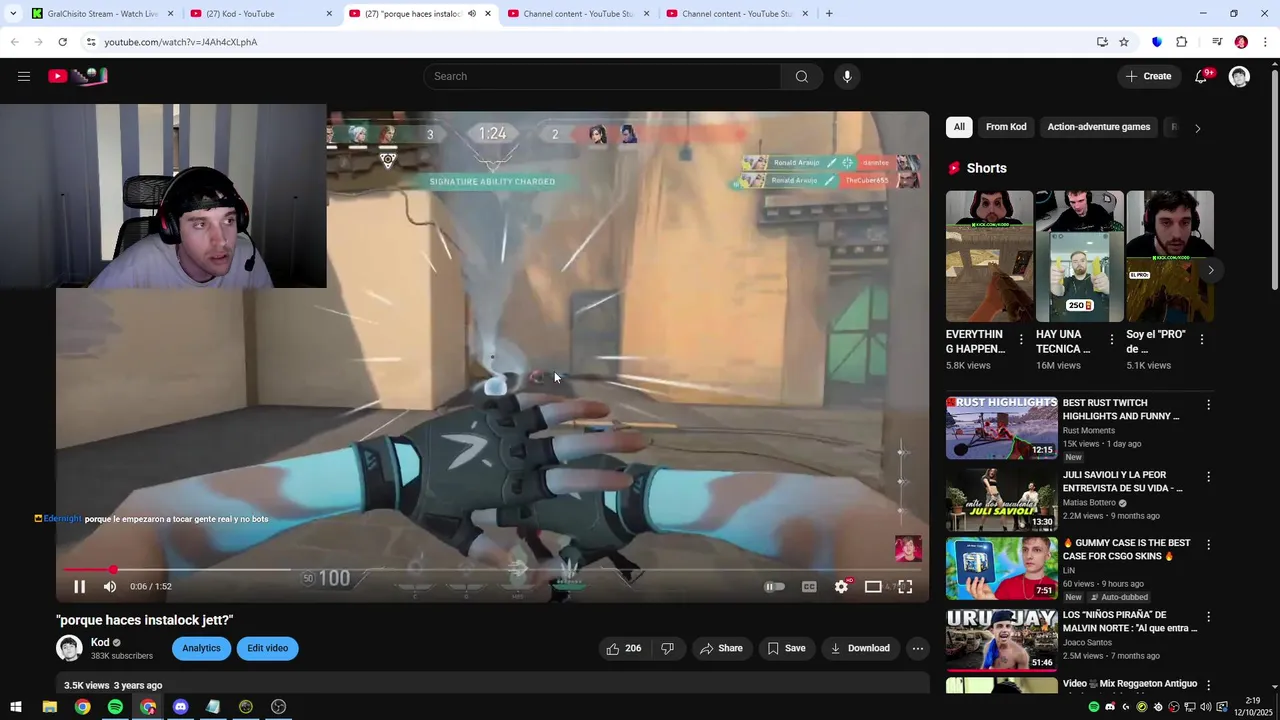Open the Soy el PRO short
1280x720 pixels.
(1170, 256)
